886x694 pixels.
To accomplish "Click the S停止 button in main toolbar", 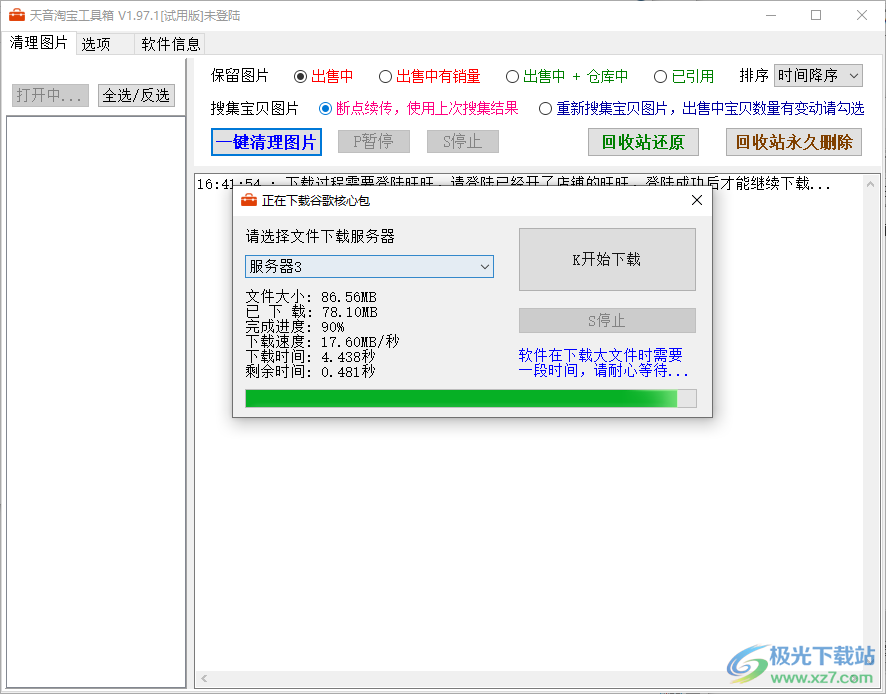I will tap(463, 141).
